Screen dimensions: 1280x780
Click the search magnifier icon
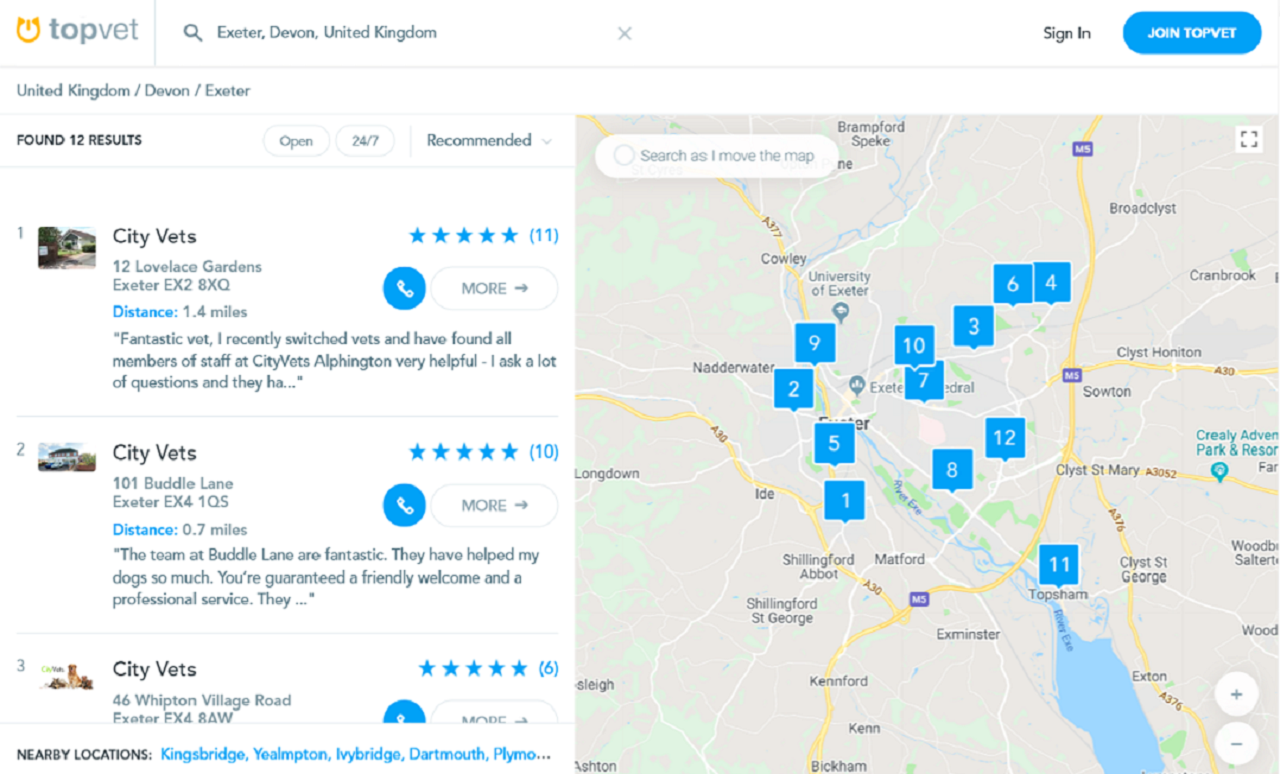click(x=193, y=33)
